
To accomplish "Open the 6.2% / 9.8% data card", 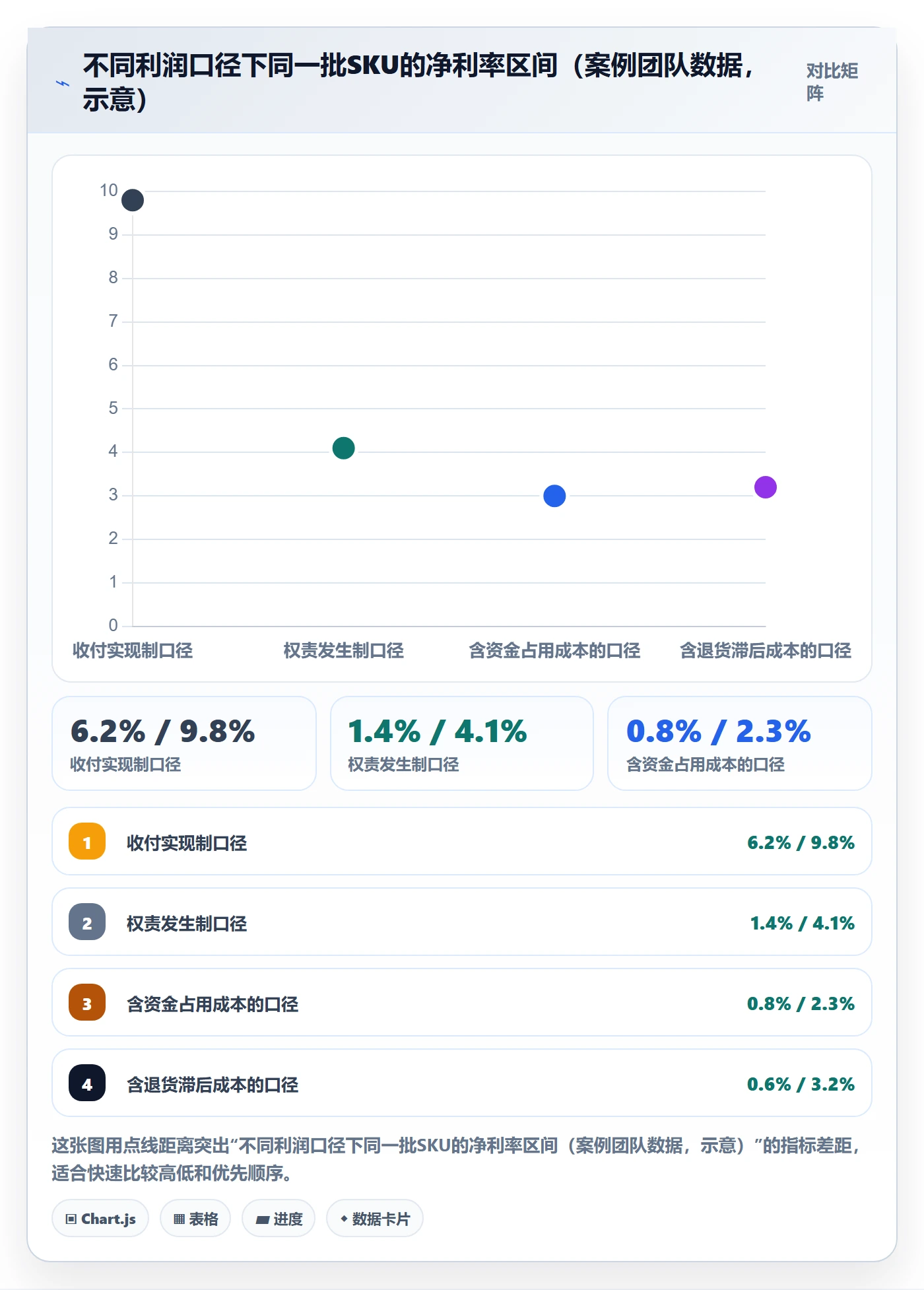I will tap(184, 743).
